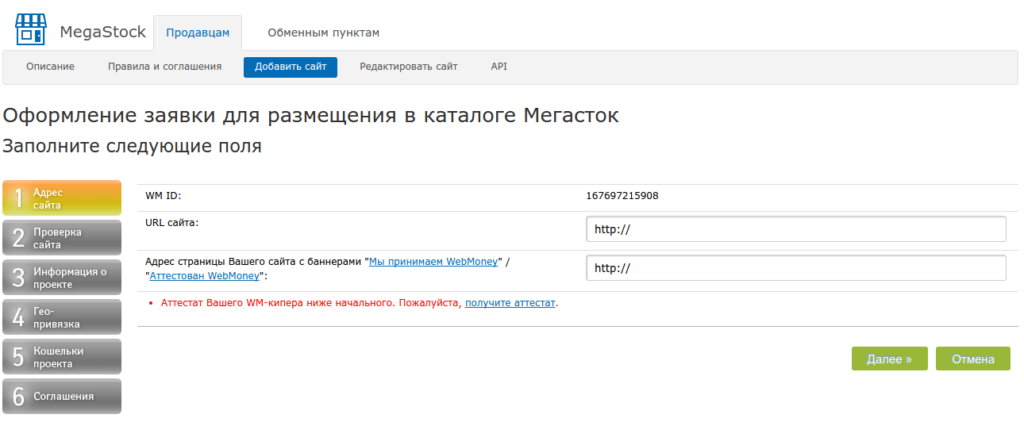Select step 6 Соглашения
This screenshot has height=422, width=1024.
(x=62, y=396)
